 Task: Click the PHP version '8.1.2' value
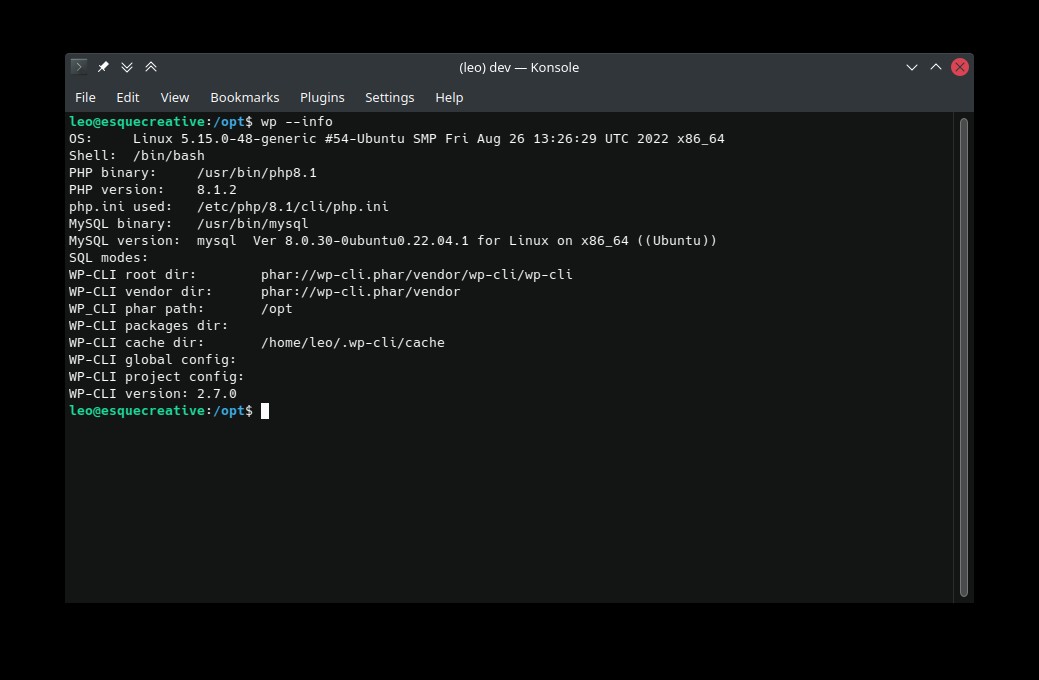tap(217, 190)
